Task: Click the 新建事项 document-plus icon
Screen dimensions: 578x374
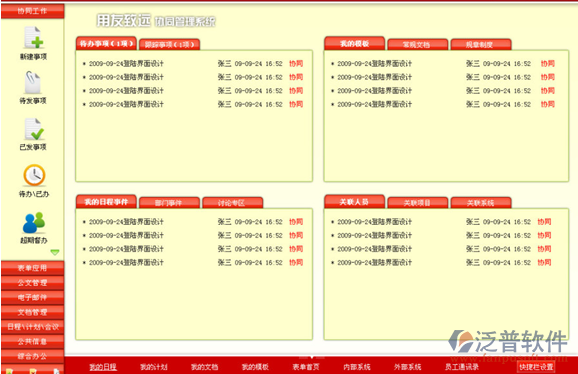Action: click(x=34, y=38)
